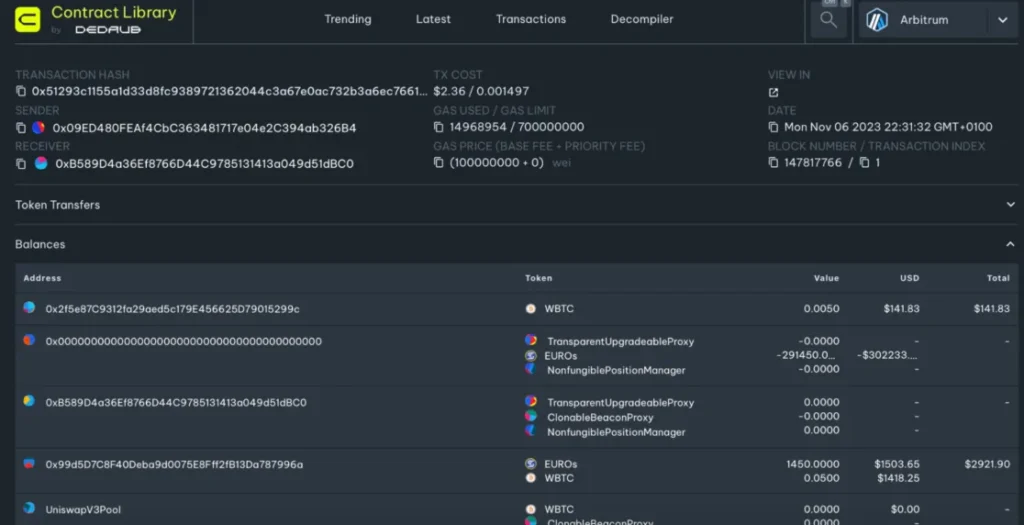
Task: Open the View In external link icon
Action: [x=773, y=92]
